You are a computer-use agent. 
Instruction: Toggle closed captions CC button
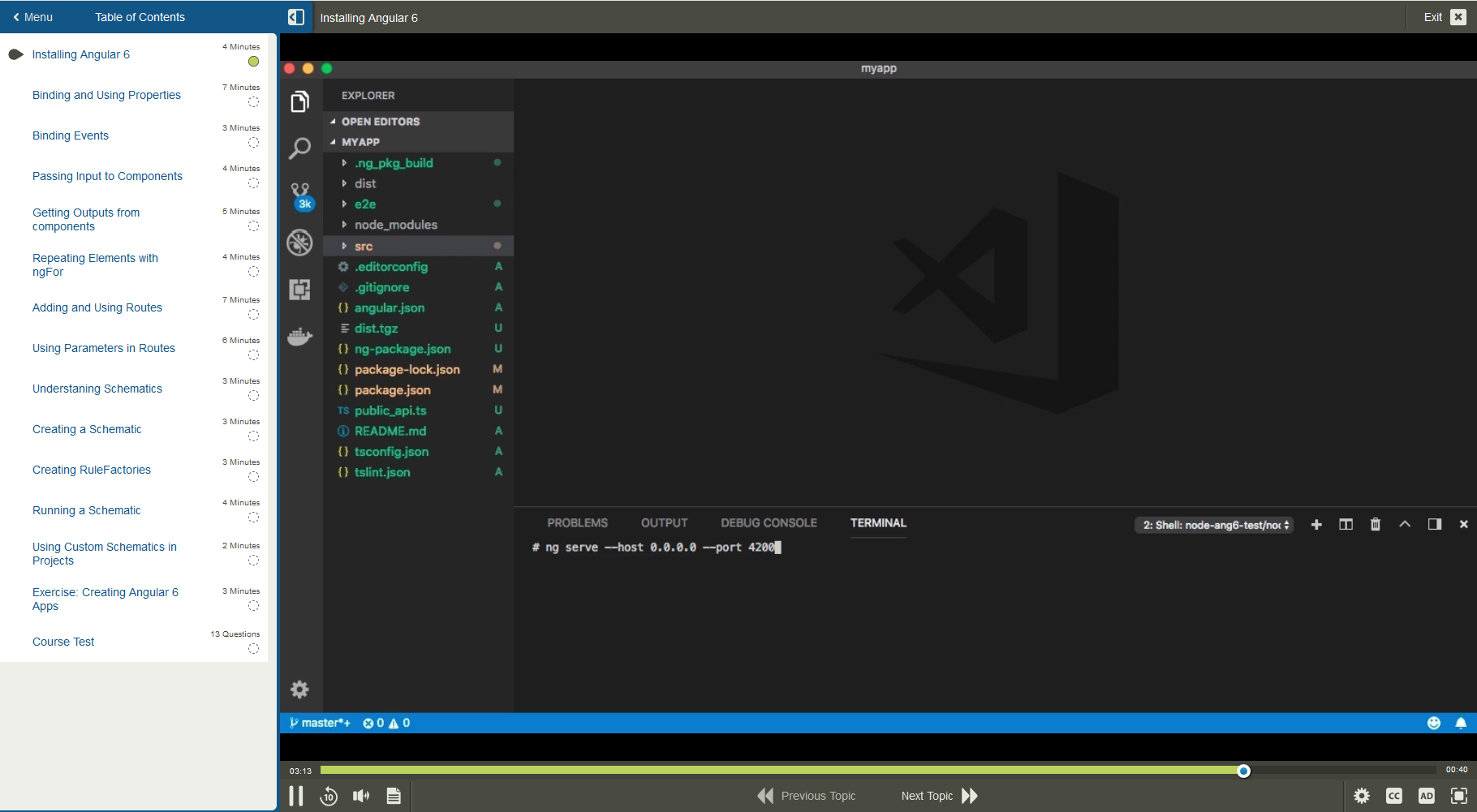pos(1394,797)
